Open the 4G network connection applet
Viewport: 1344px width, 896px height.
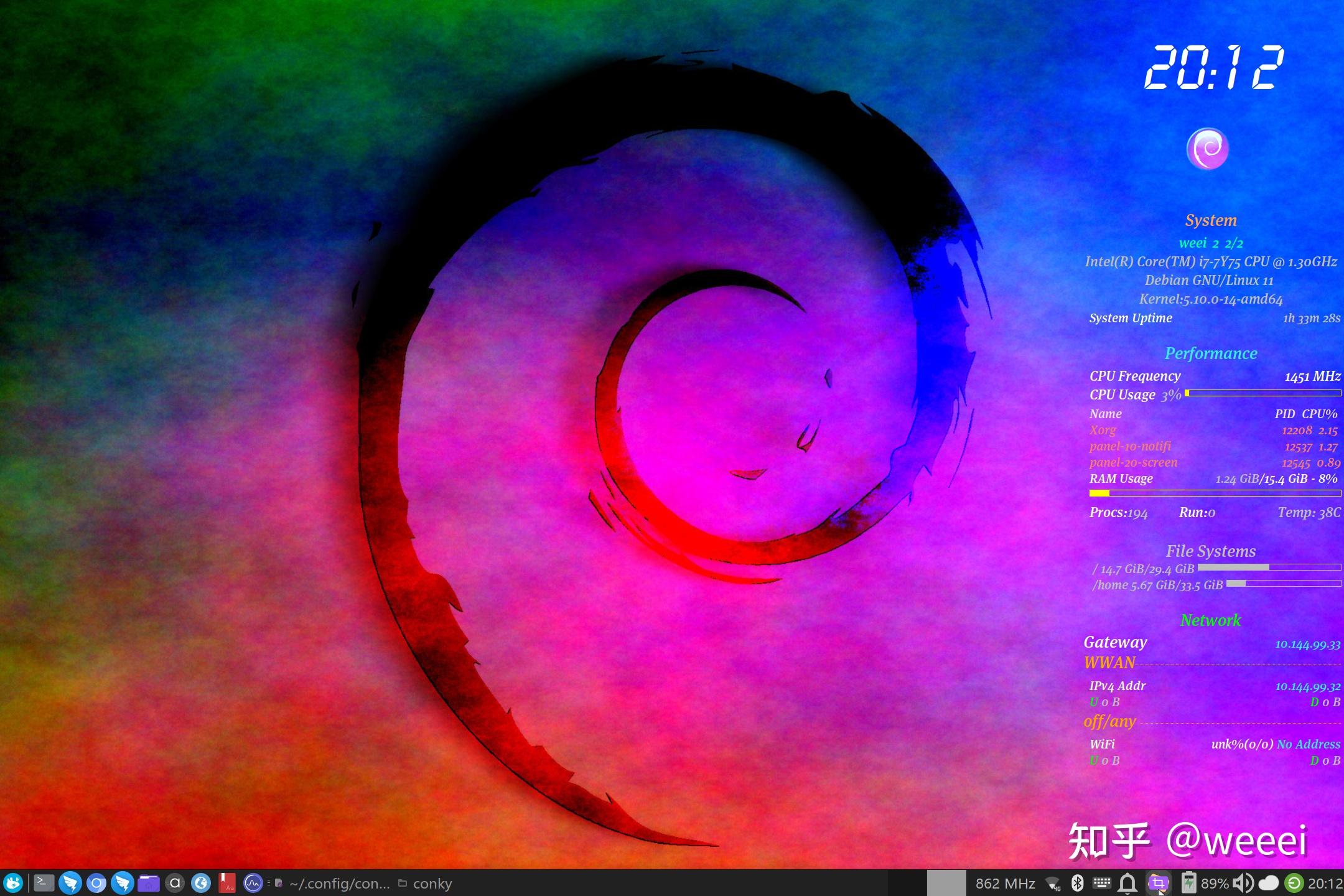pos(1053,884)
